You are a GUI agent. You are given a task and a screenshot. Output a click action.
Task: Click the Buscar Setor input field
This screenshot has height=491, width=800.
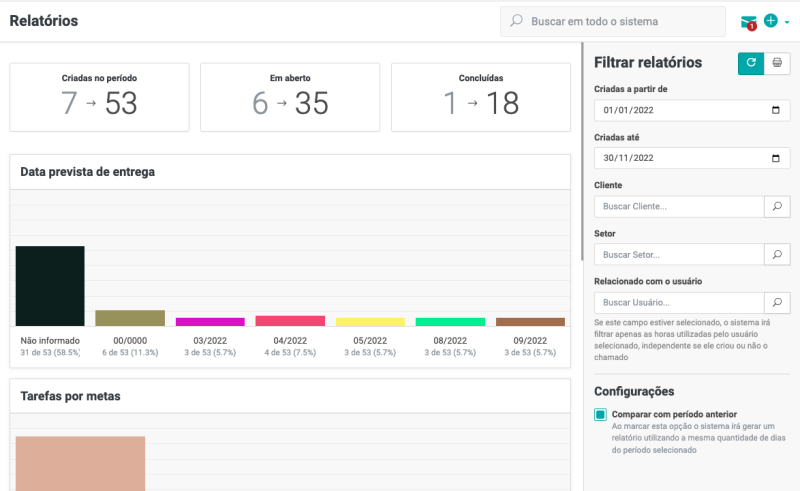click(x=678, y=254)
